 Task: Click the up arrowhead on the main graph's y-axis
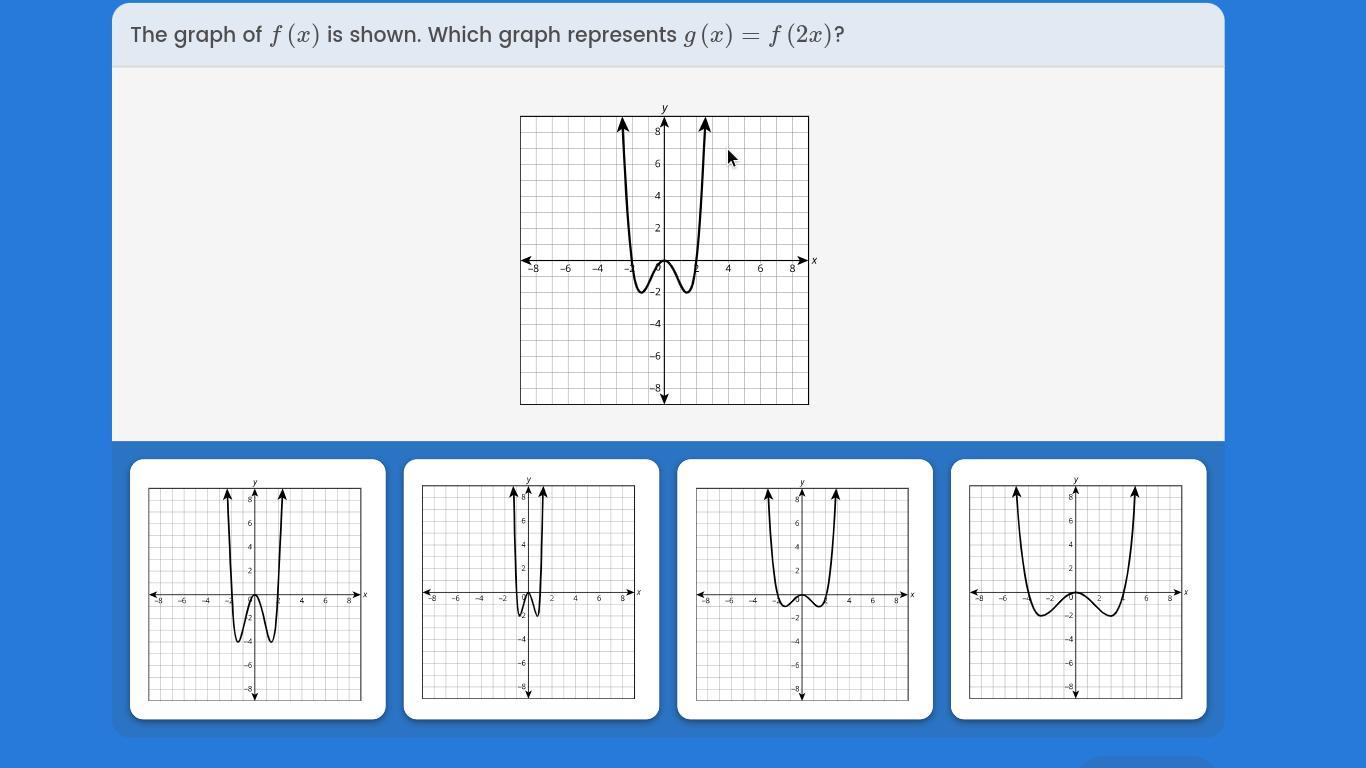[664, 122]
